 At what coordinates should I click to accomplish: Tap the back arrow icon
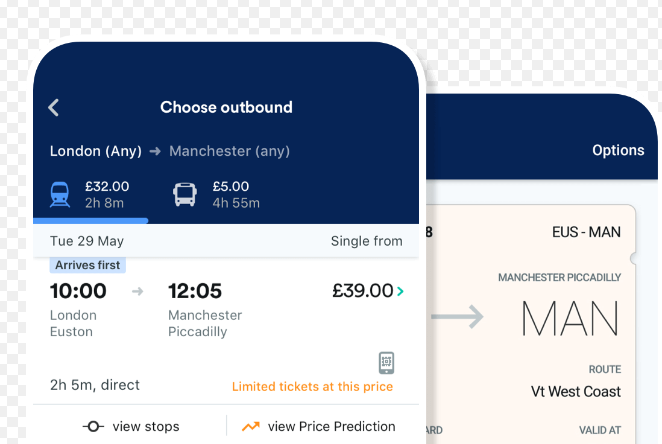pyautogui.click(x=54, y=108)
